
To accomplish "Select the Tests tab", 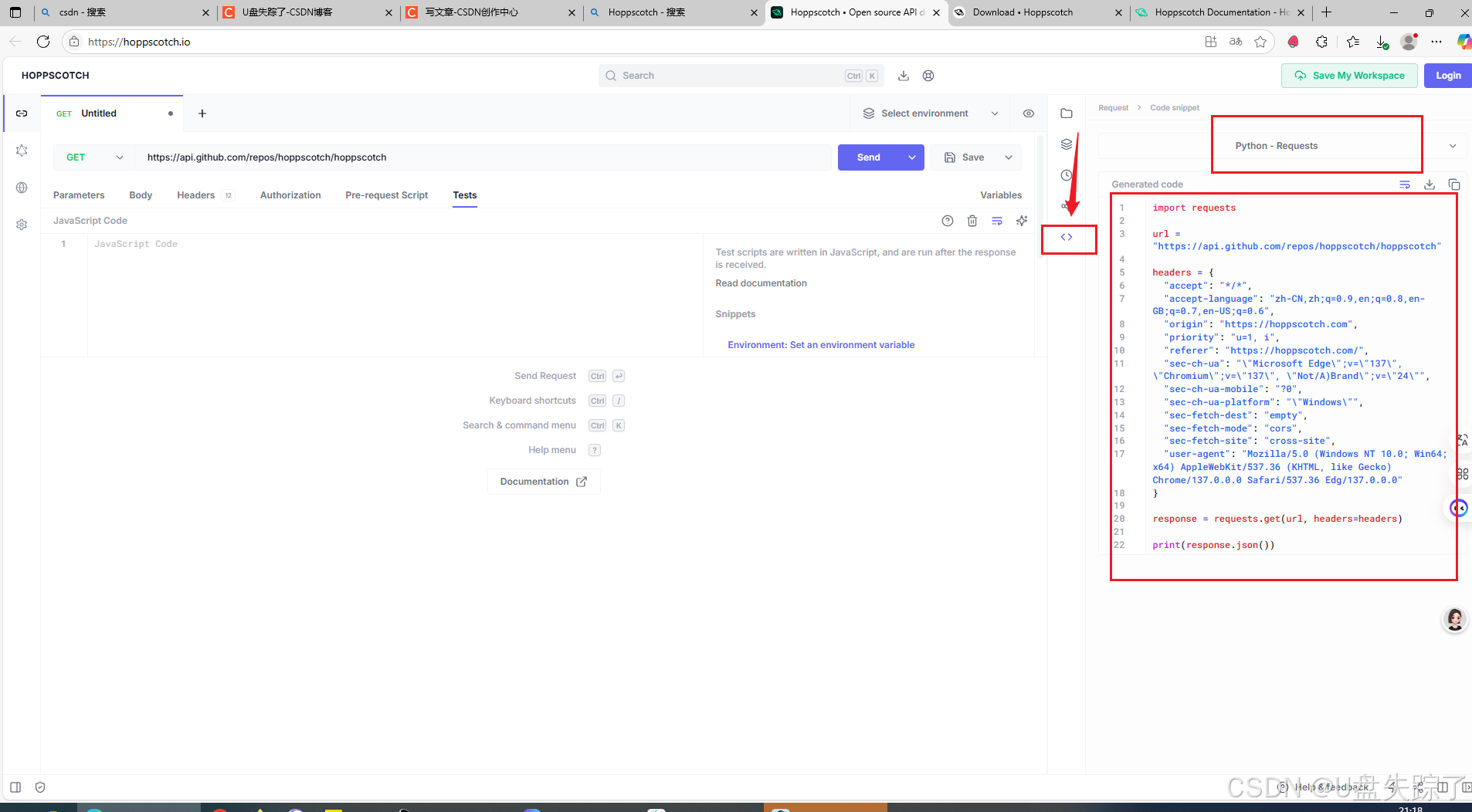I will point(465,195).
